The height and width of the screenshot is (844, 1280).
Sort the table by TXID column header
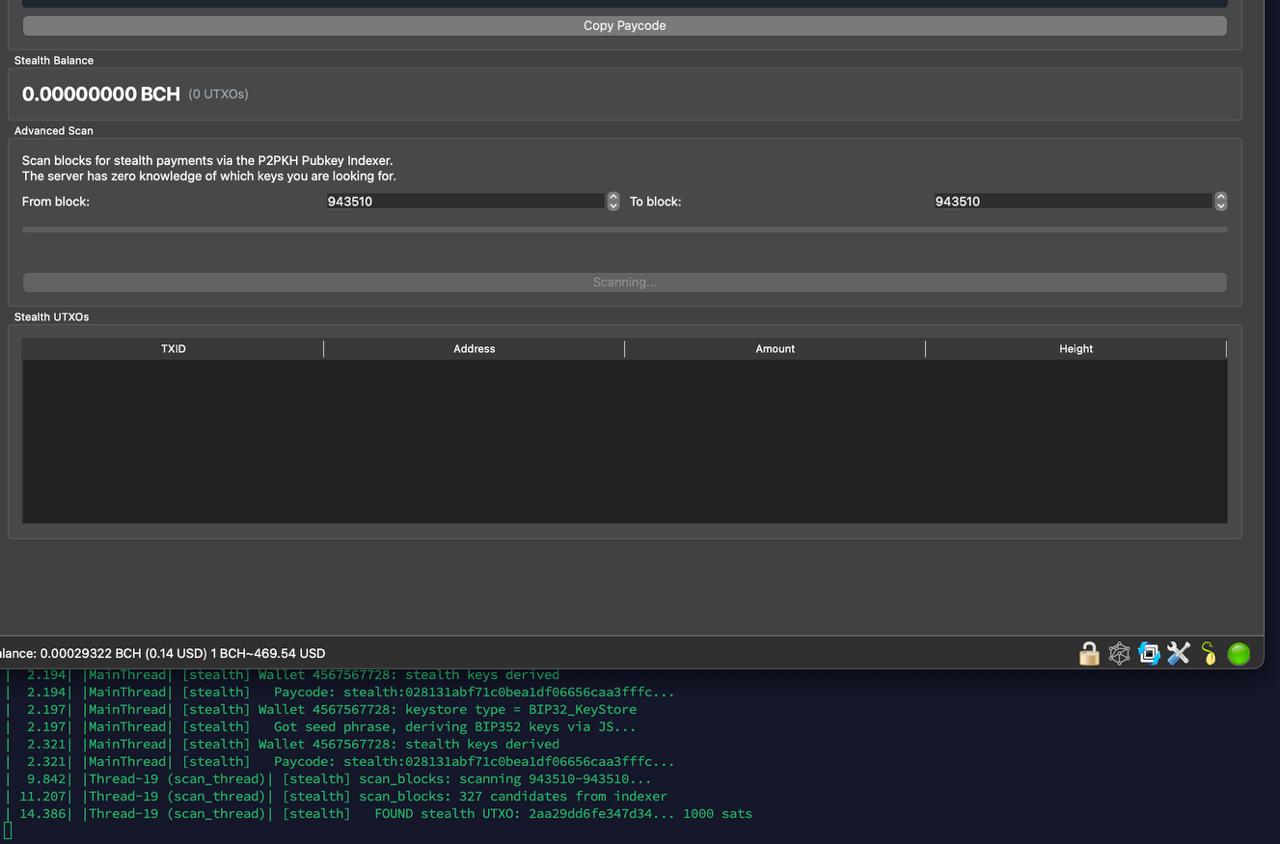pyautogui.click(x=173, y=349)
